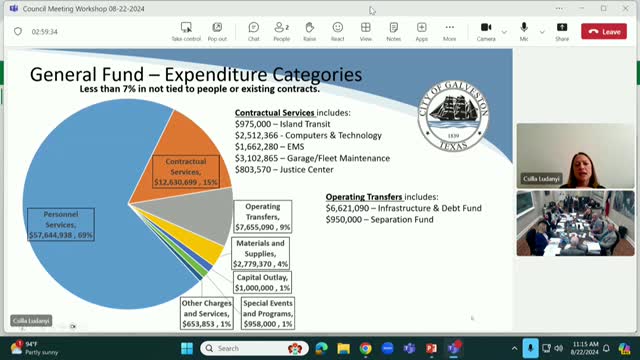
Task: Open the clock and calendar flyout
Action: click(x=585, y=348)
